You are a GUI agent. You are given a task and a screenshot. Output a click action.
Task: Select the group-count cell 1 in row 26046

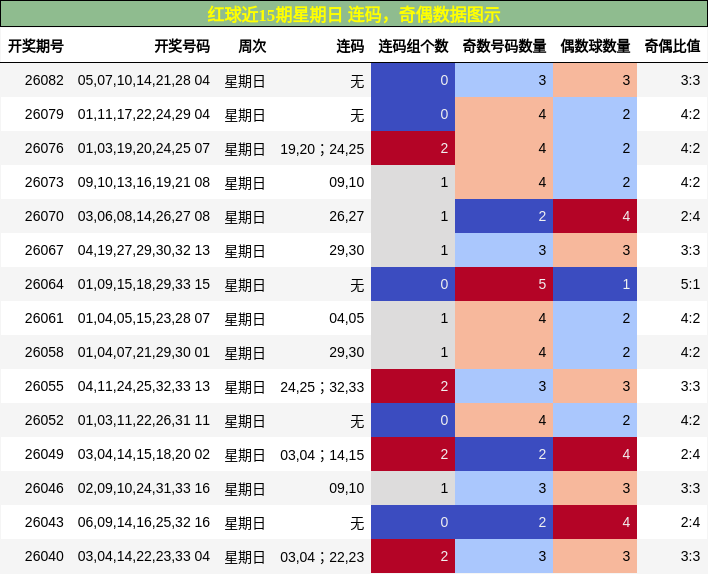click(413, 488)
